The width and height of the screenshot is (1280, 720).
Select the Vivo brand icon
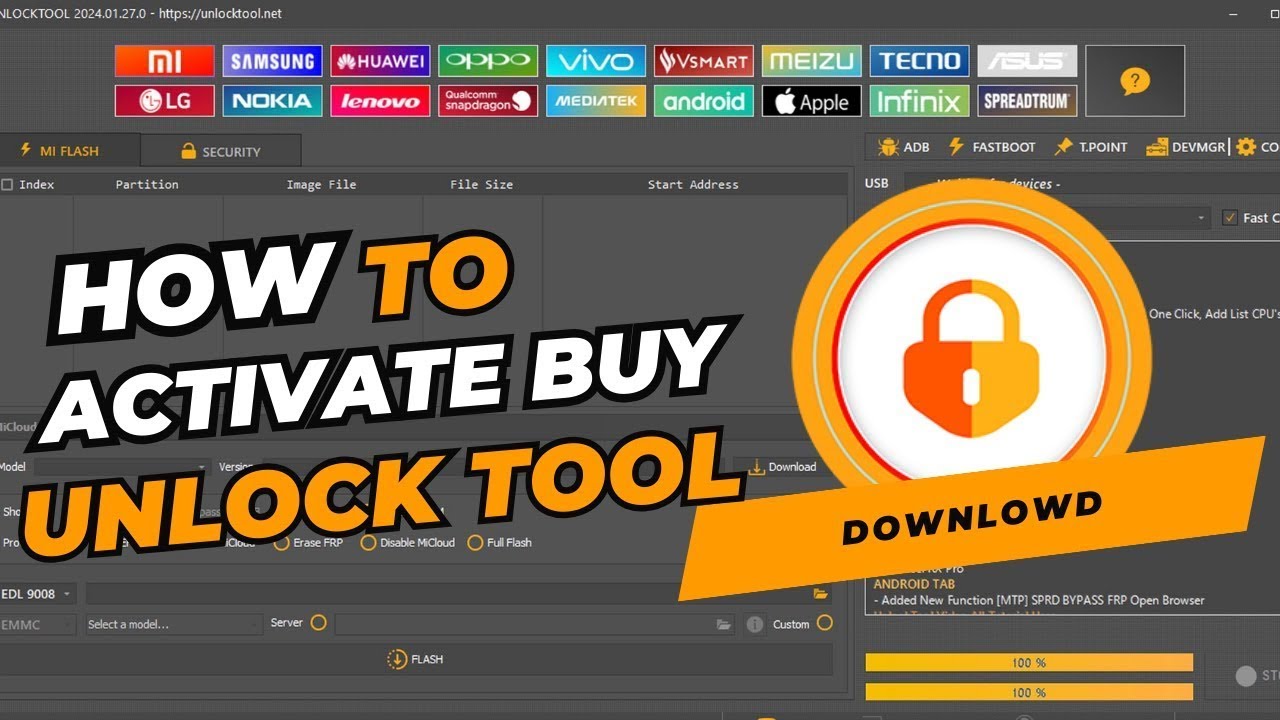(x=596, y=61)
